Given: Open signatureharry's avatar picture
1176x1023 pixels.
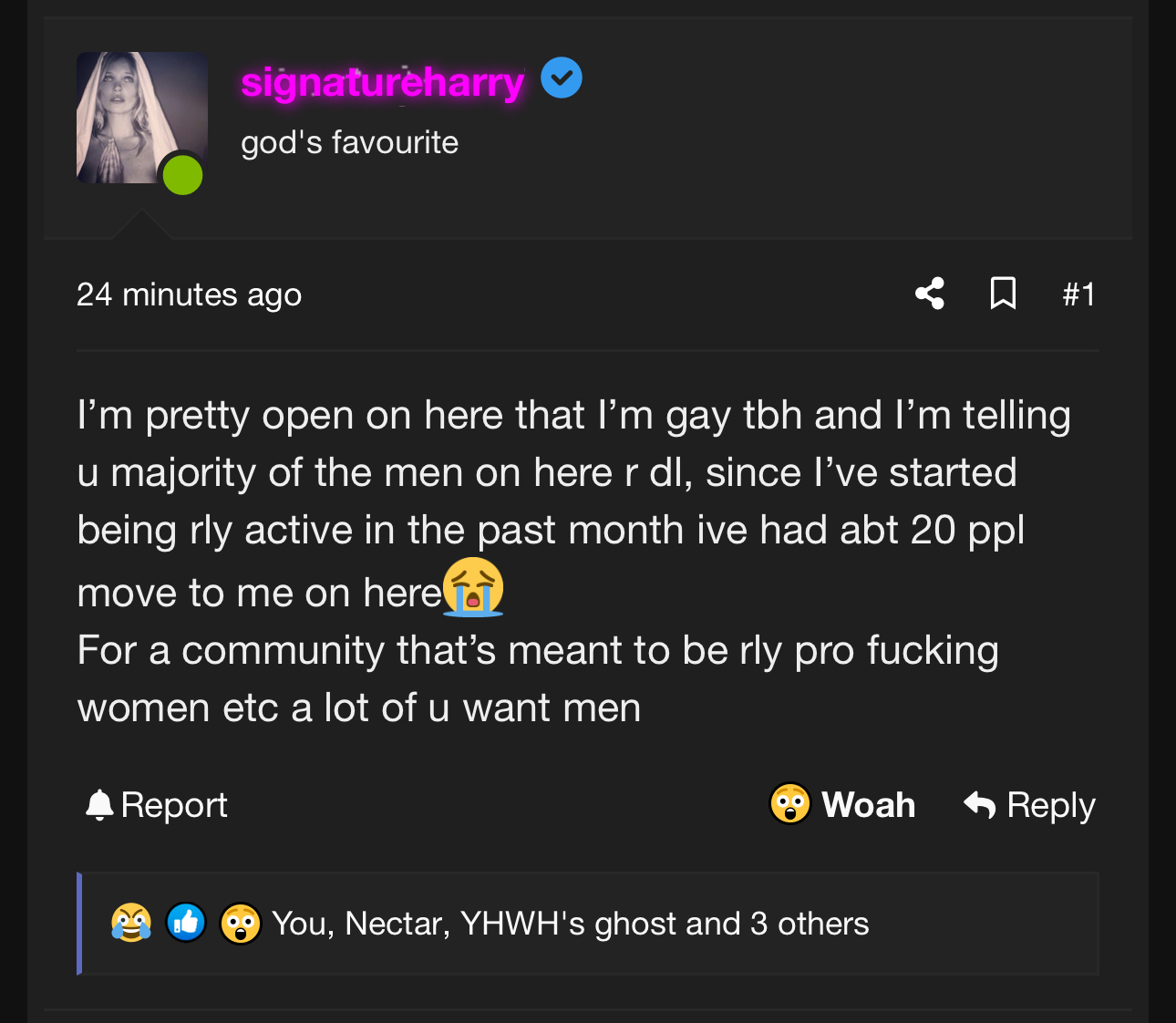Looking at the screenshot, I should coord(139,118).
